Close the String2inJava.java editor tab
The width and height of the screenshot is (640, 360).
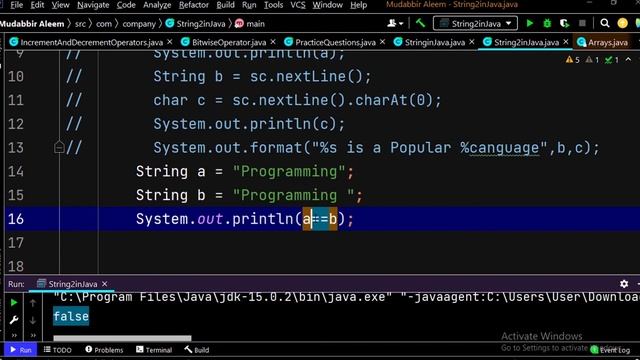point(566,42)
